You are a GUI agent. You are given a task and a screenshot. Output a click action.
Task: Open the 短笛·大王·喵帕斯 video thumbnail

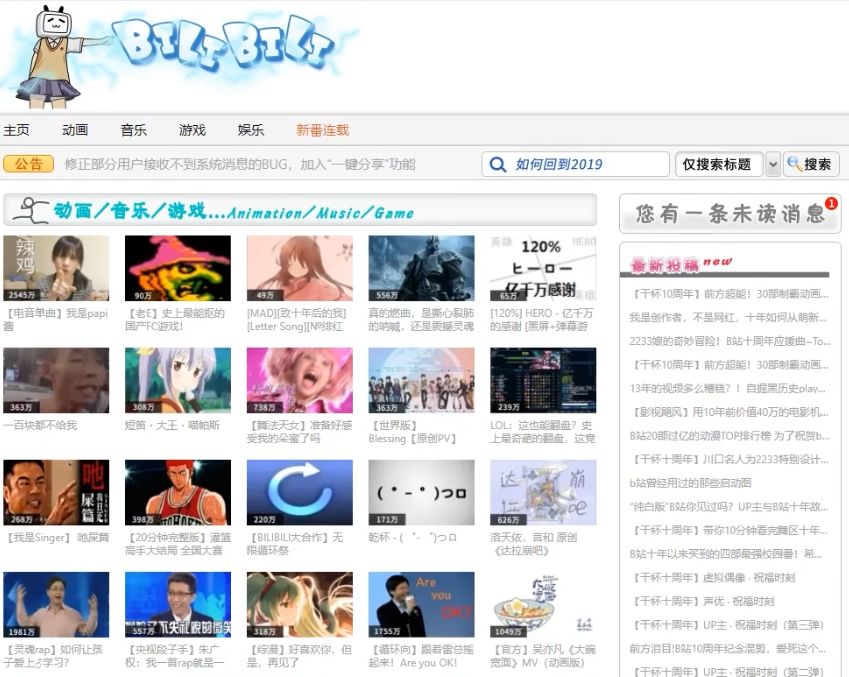tap(178, 380)
